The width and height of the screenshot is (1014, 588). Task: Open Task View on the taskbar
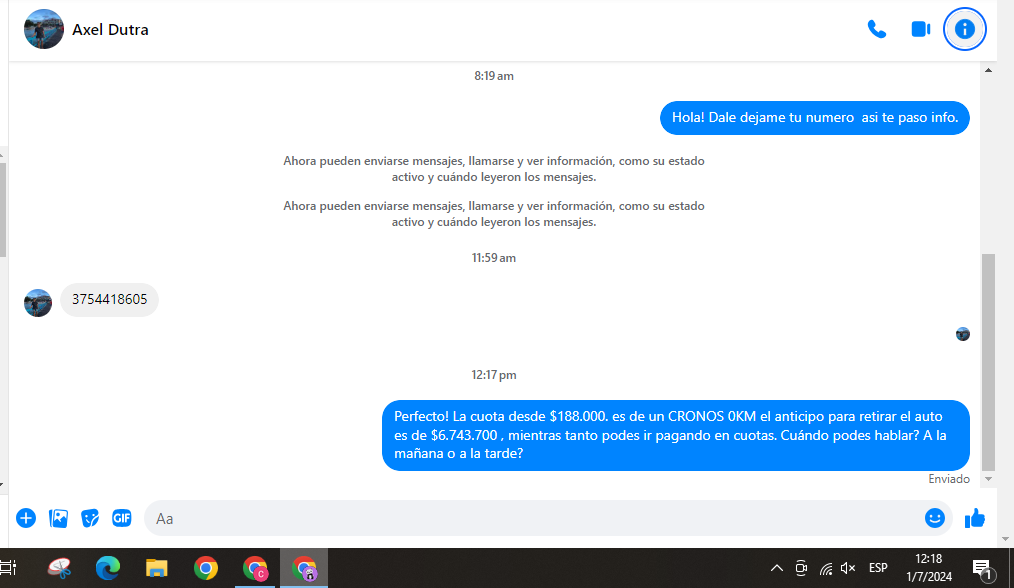tap(8, 569)
